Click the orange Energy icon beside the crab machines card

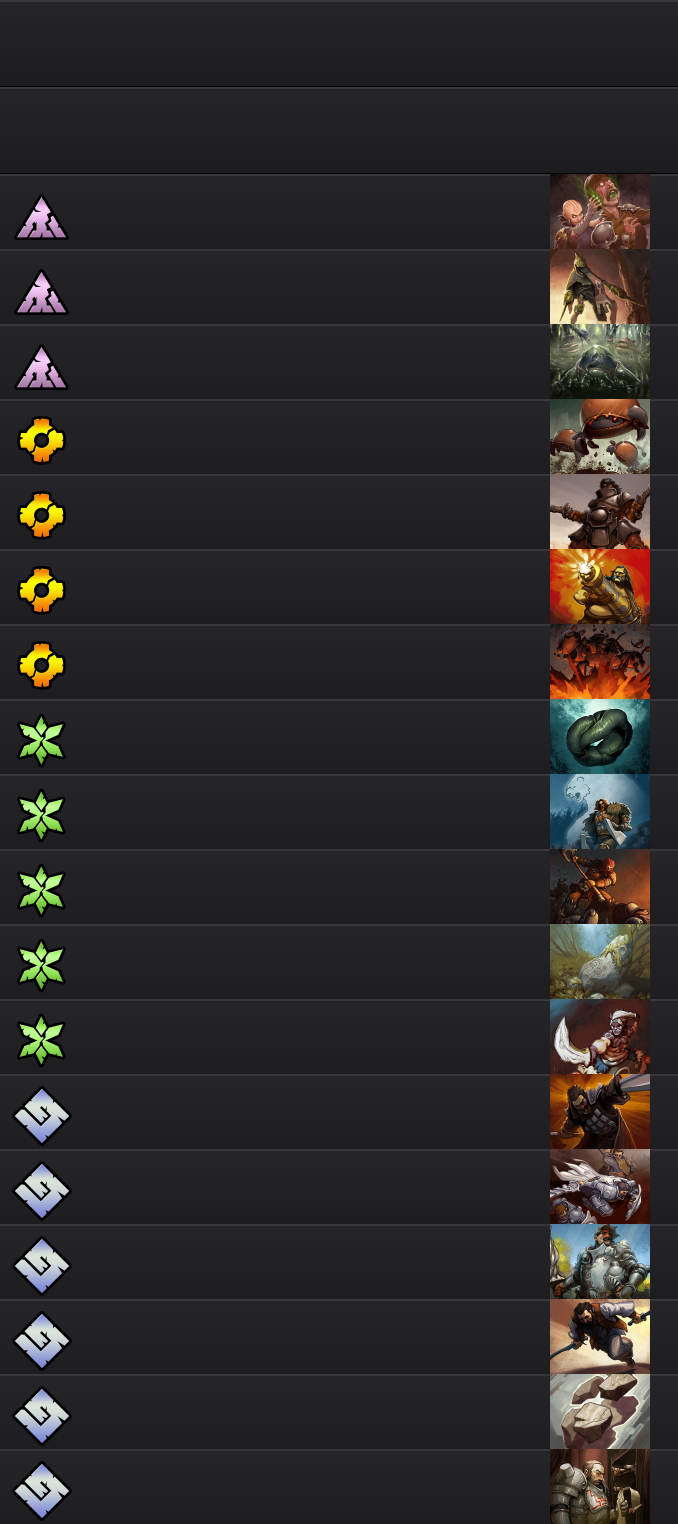click(41, 439)
